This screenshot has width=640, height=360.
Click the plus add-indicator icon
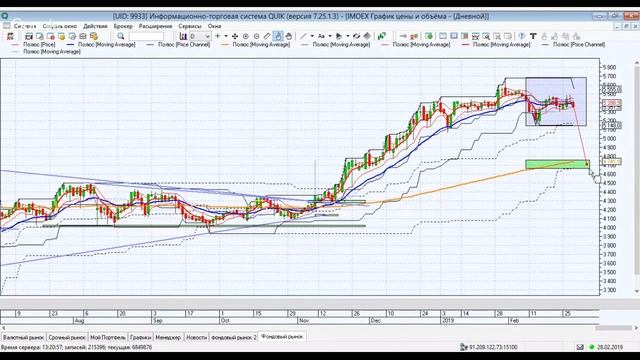218,36
